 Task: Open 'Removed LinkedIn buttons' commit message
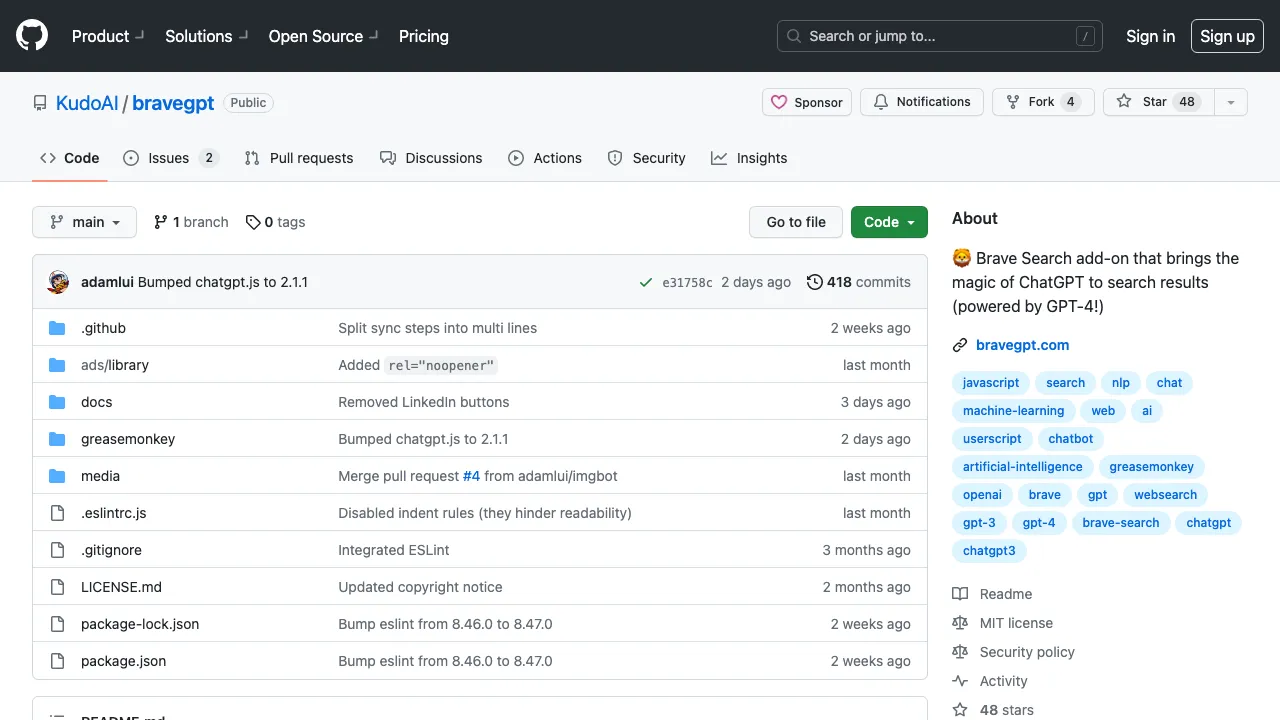tap(424, 402)
